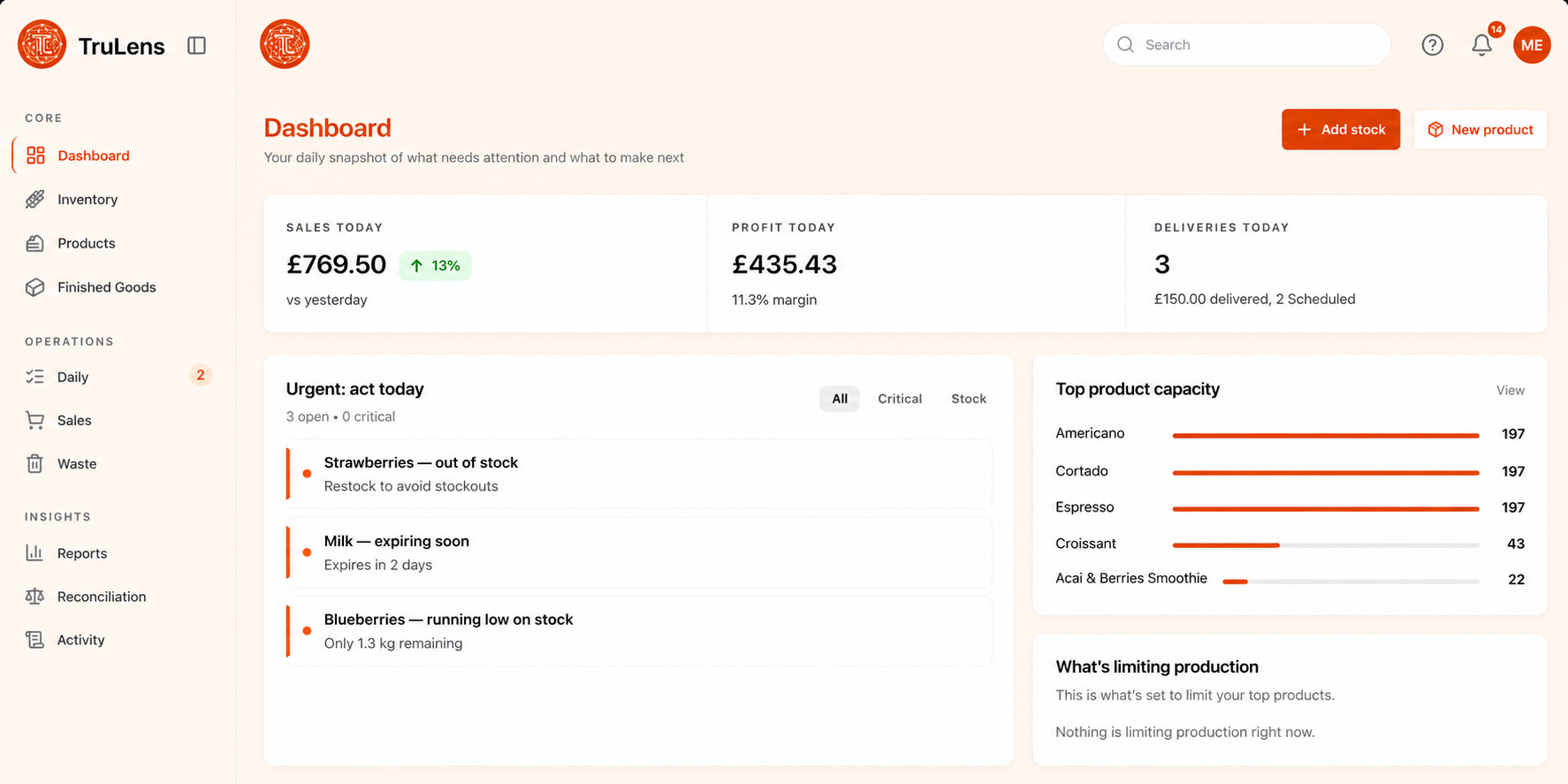1568x784 pixels.
Task: Open Strawberries out of stock alert
Action: click(x=639, y=474)
